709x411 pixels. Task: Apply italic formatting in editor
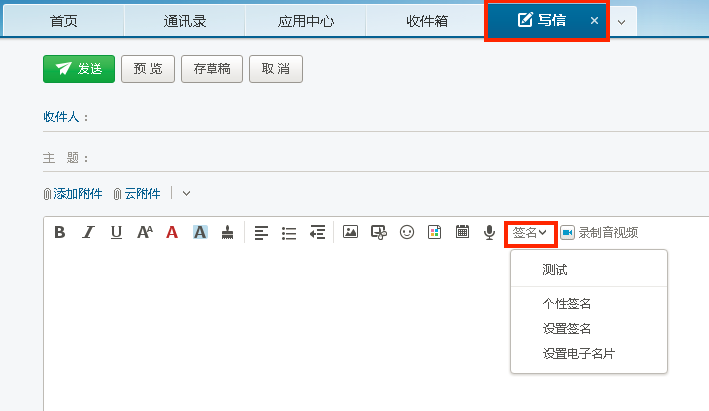88,232
